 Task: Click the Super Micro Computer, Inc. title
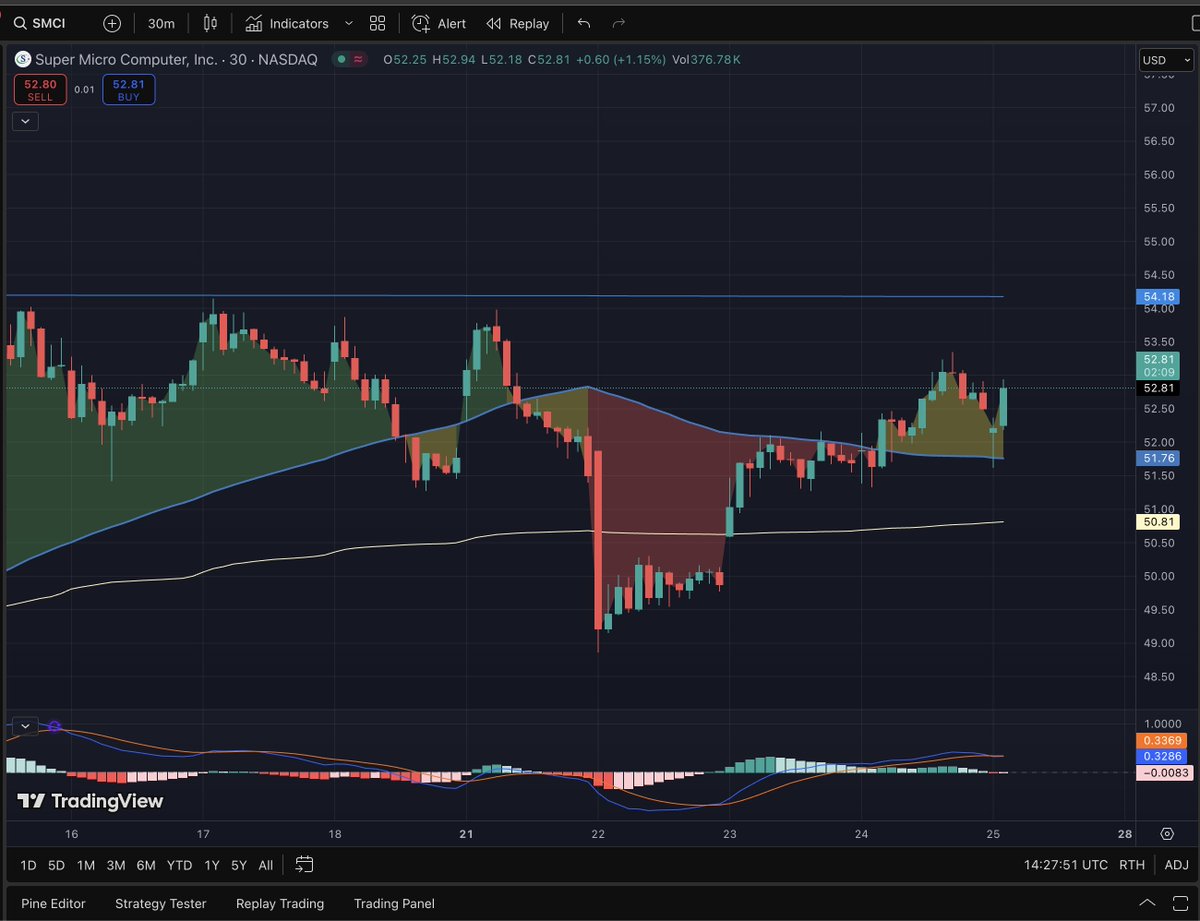126,59
